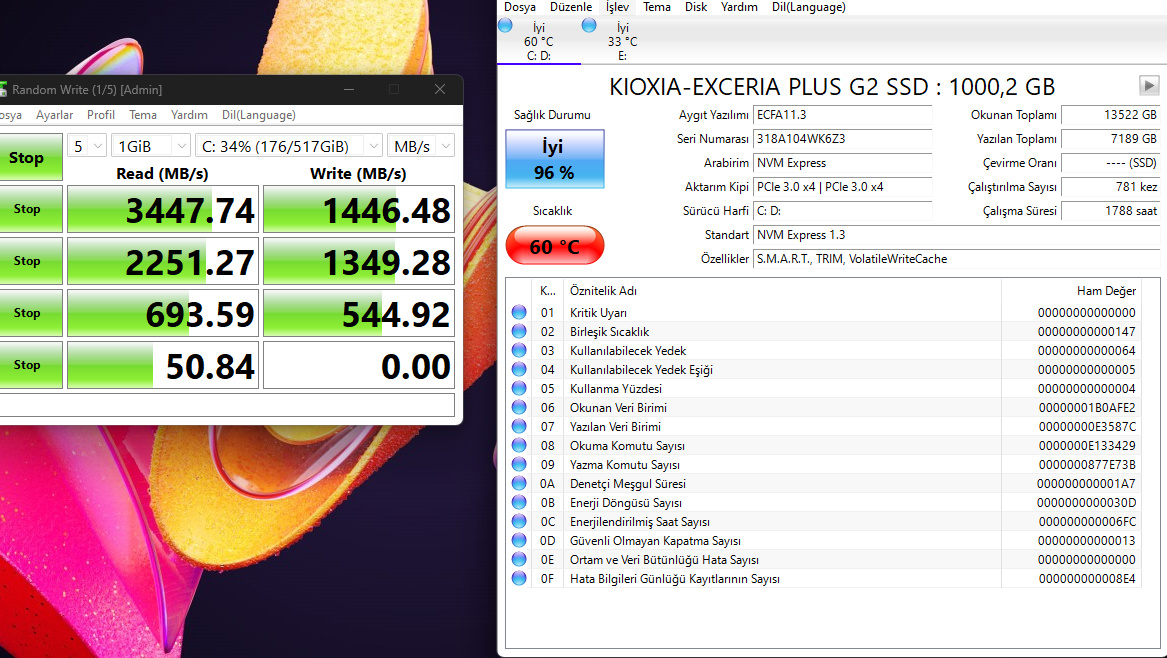The width and height of the screenshot is (1167, 658).
Task: Open Düzenle menu in CrystalDiskInfo
Action: coord(571,7)
